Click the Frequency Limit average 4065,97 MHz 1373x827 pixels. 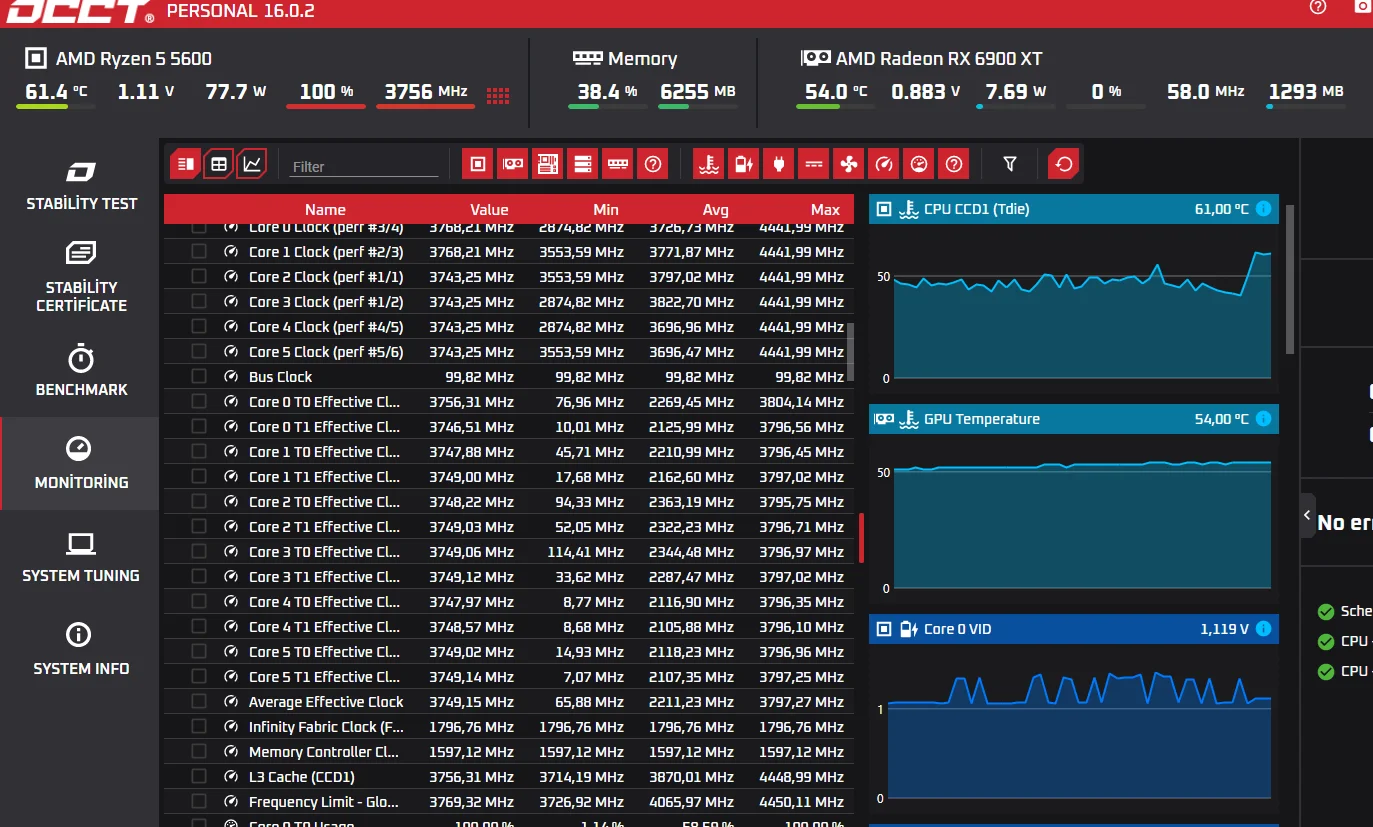coord(691,802)
